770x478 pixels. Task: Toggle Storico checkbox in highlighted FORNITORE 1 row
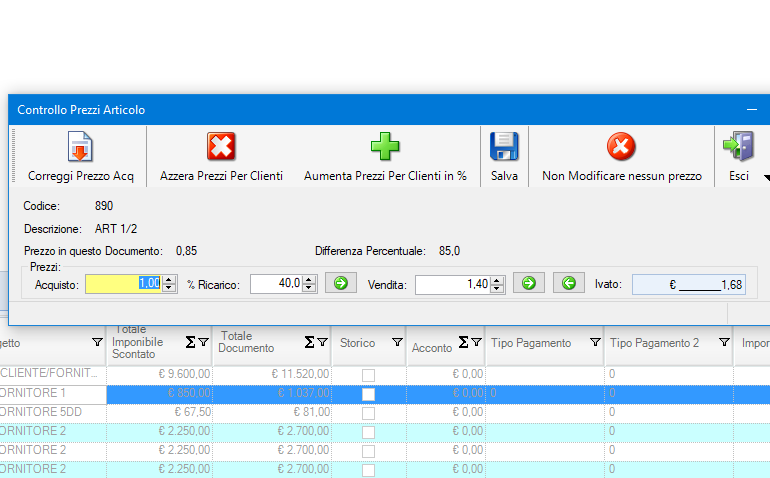pos(368,394)
